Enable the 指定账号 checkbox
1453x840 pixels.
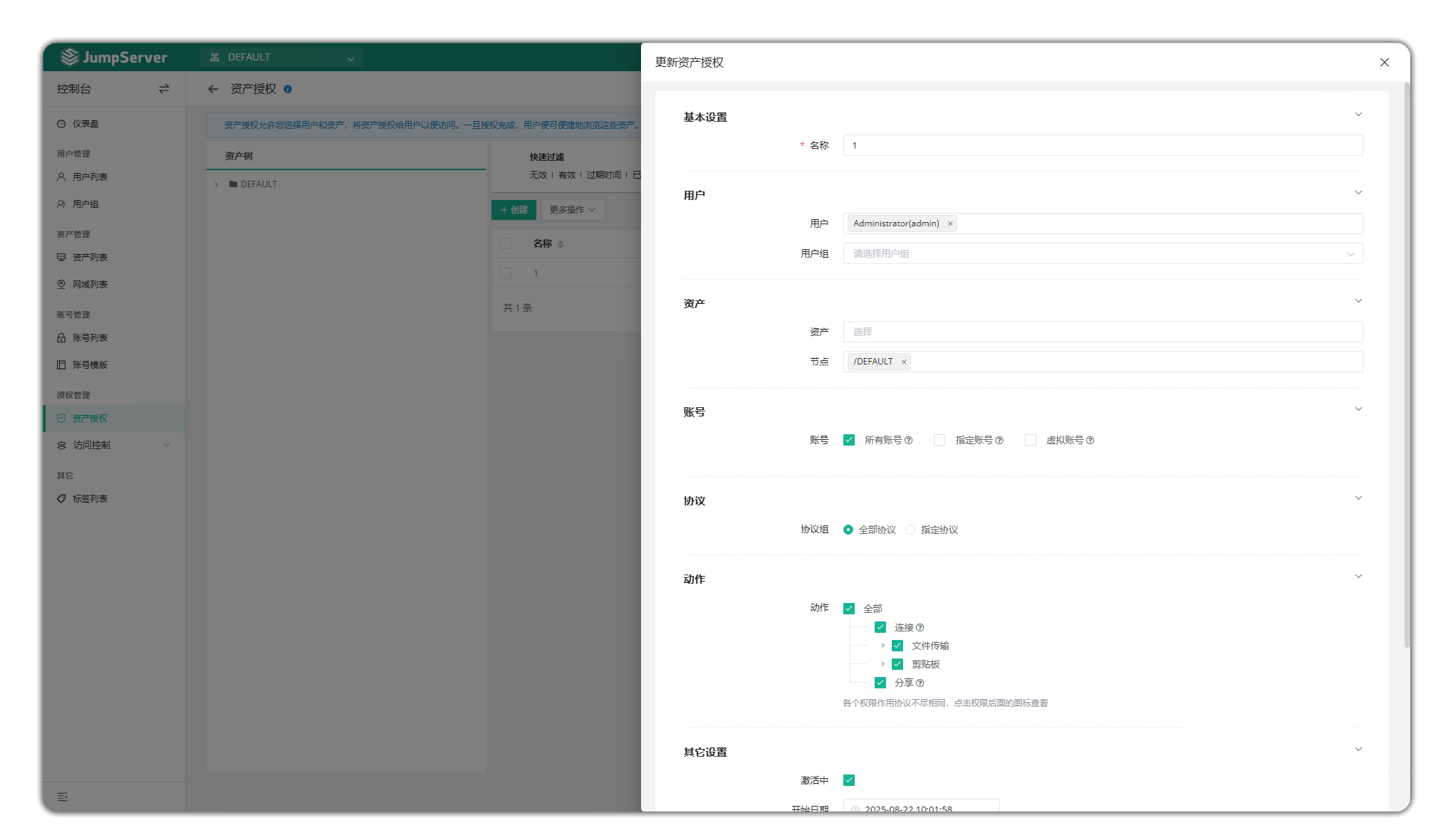point(939,441)
